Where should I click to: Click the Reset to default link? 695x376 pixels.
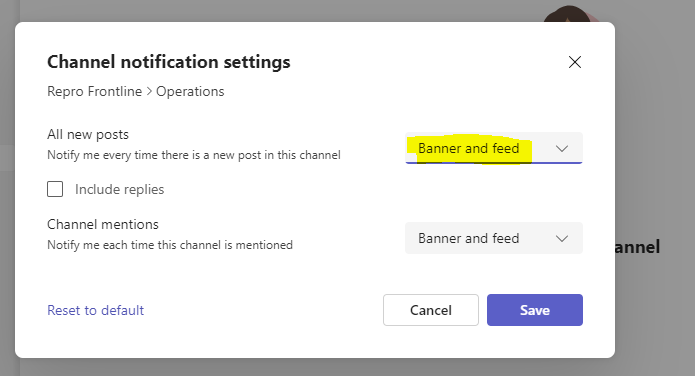(x=96, y=310)
